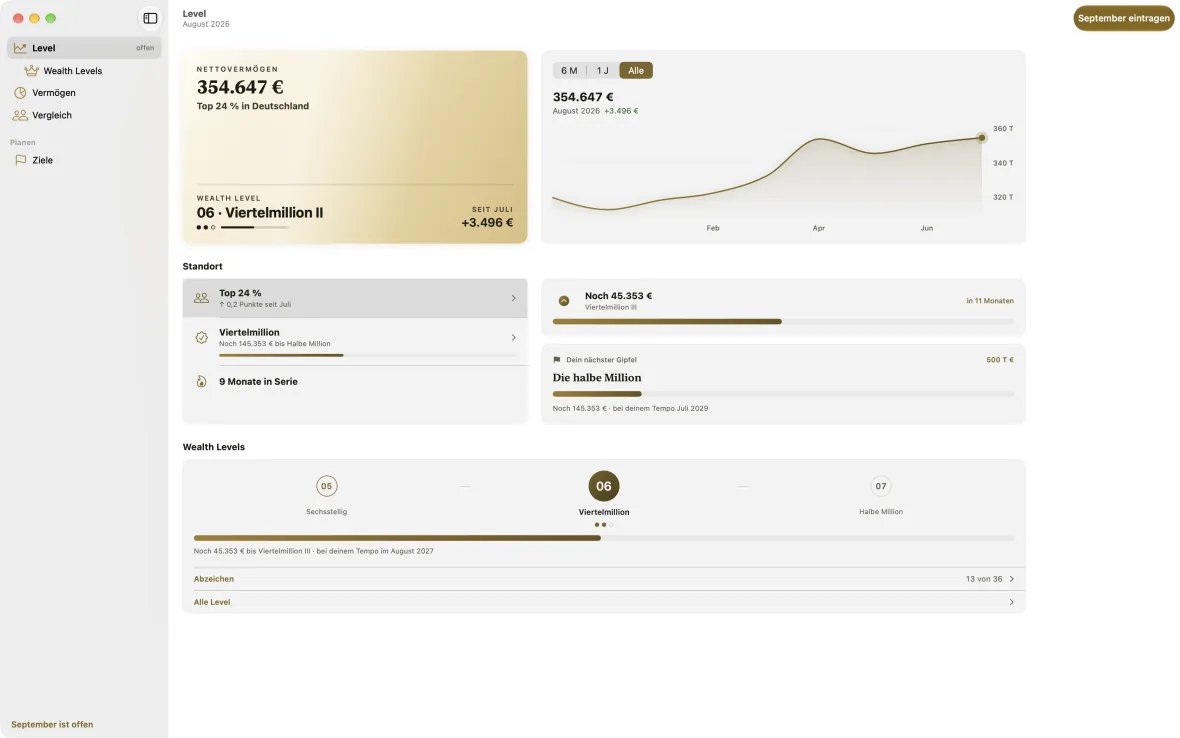This screenshot has height=738, width=1180.
Task: Click progress bar under Noch 45.353 €
Action: pos(783,321)
